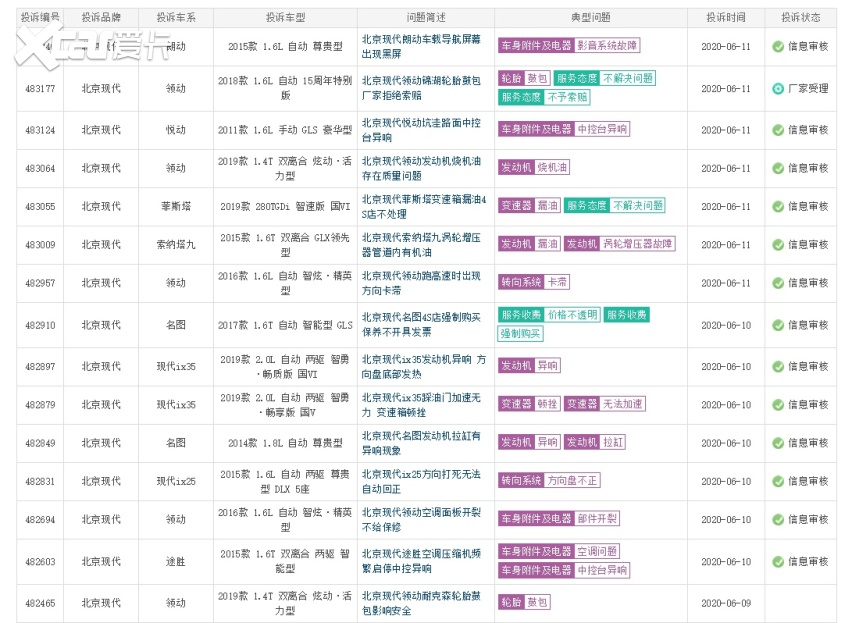Image resolution: width=852 pixels, height=623 pixels.
Task: Click the green status icon for complaint 483055
Action: [x=778, y=206]
